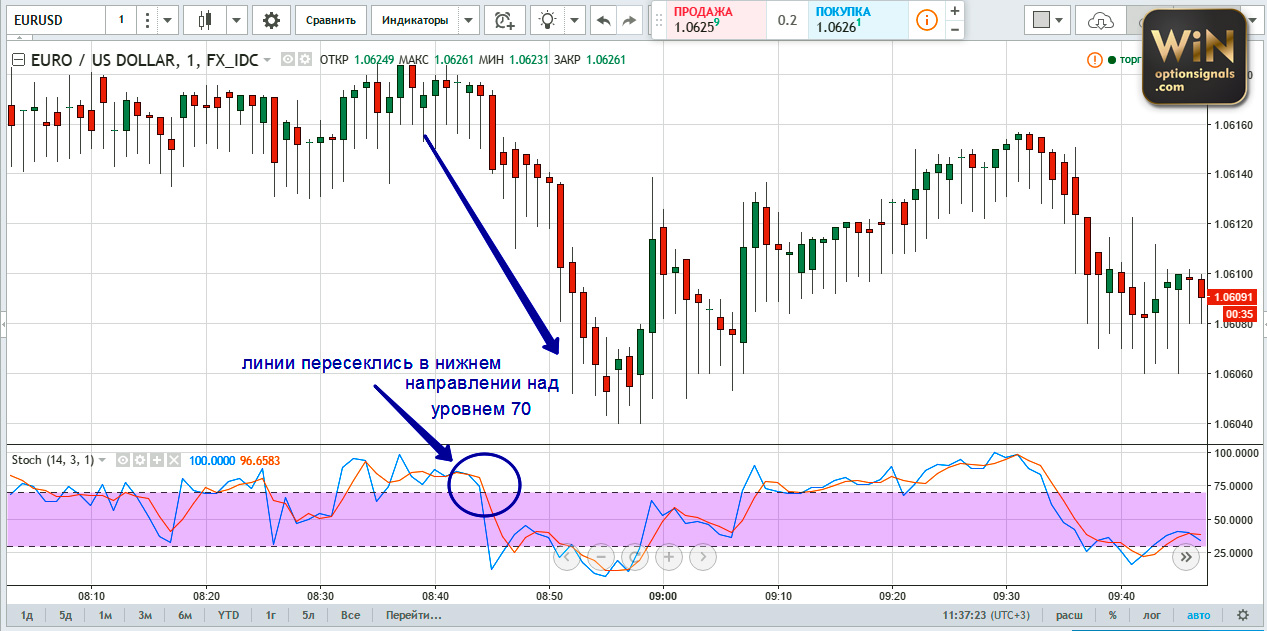
Task: Select the 1м time range tab
Action: 105,615
